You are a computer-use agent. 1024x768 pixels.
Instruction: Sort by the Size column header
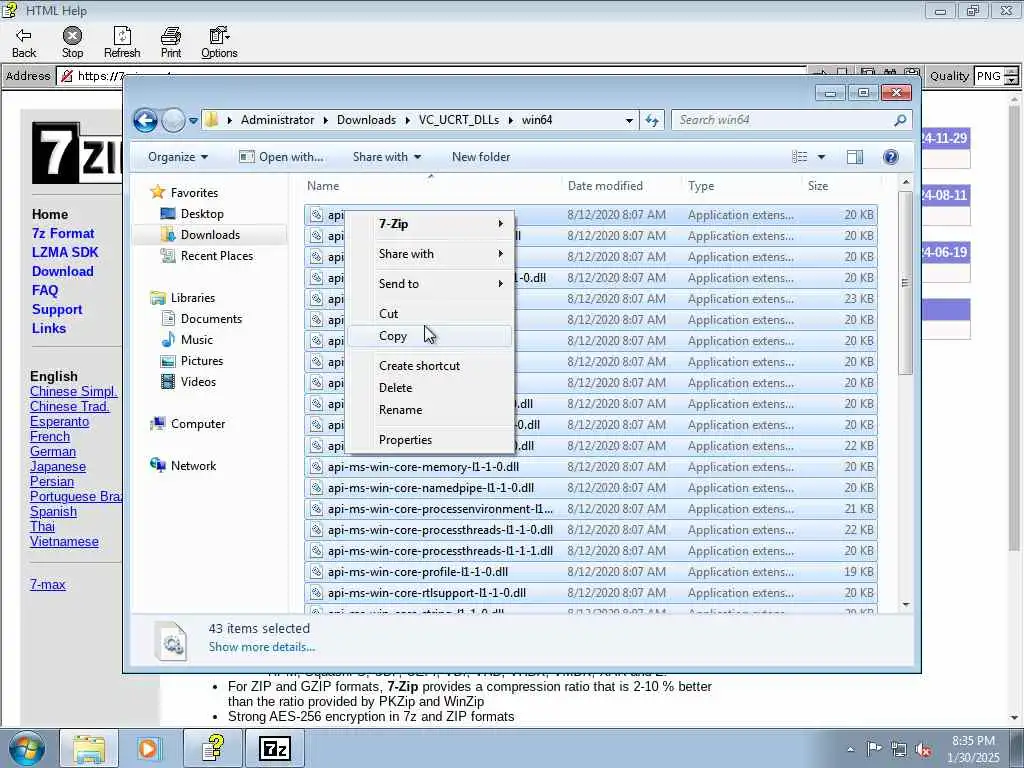pyautogui.click(x=840, y=186)
